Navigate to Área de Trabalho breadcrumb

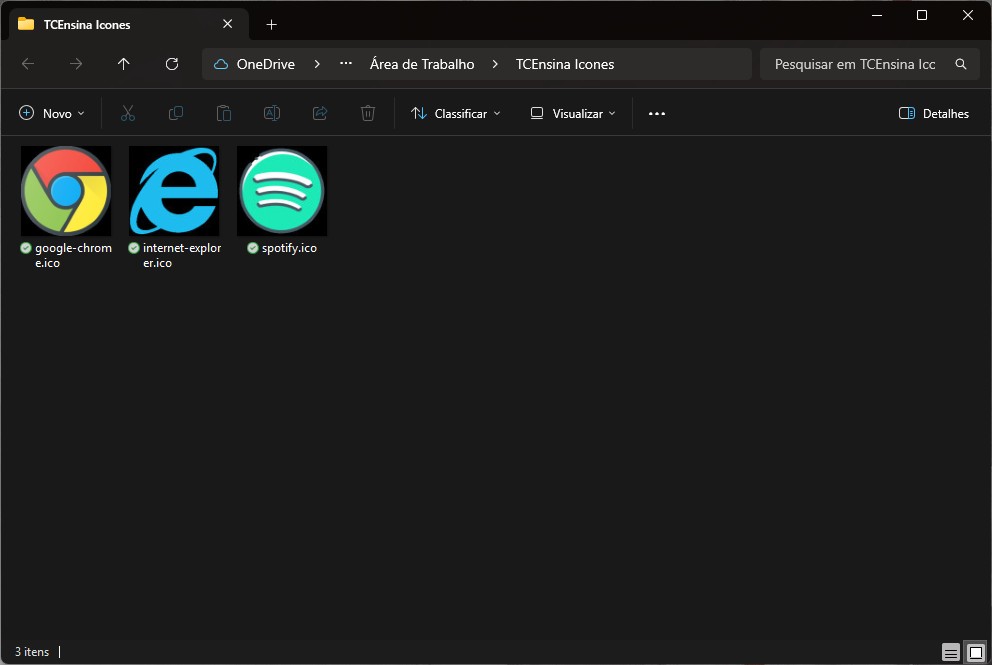(x=422, y=64)
